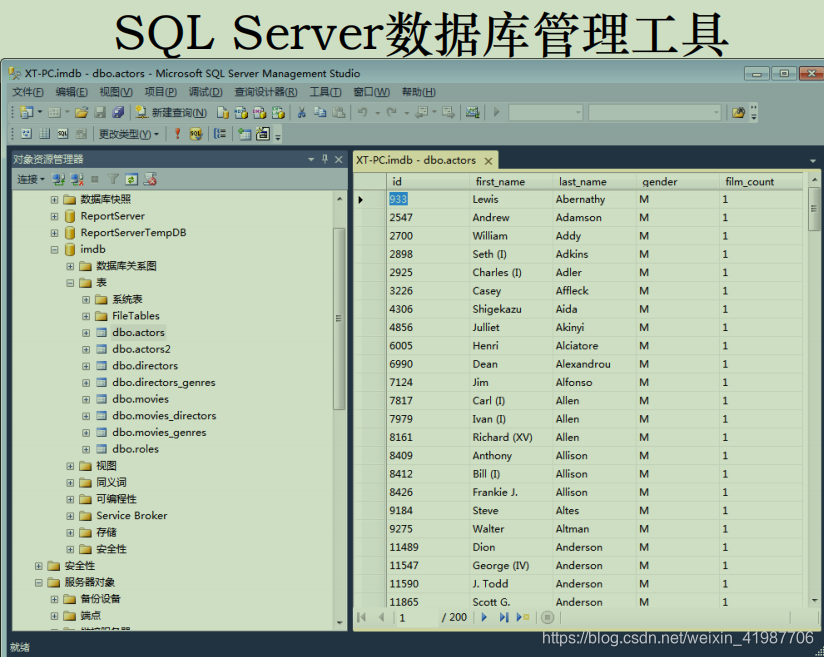Open the 编辑(E) menu
The width and height of the screenshot is (824, 657).
71,93
